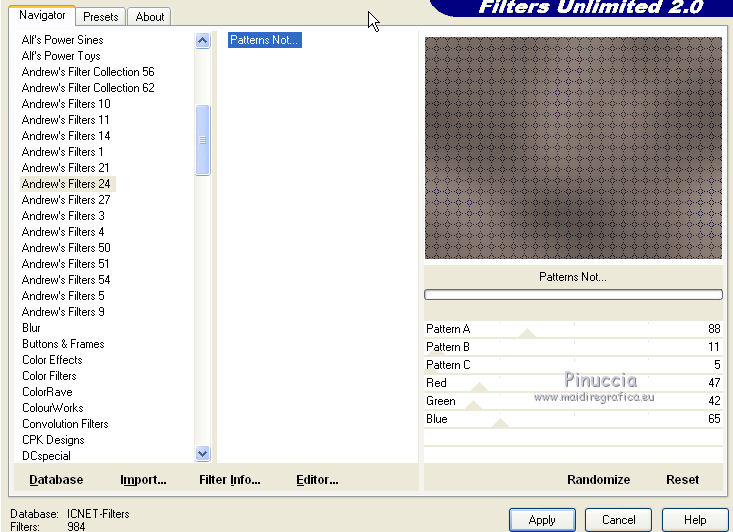Screen dimensions: 733x532
Task: Select ColorRave category
Action: pos(47,392)
